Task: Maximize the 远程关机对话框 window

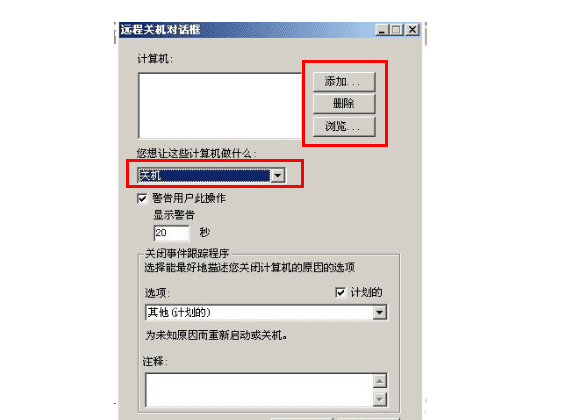Action: [396, 30]
